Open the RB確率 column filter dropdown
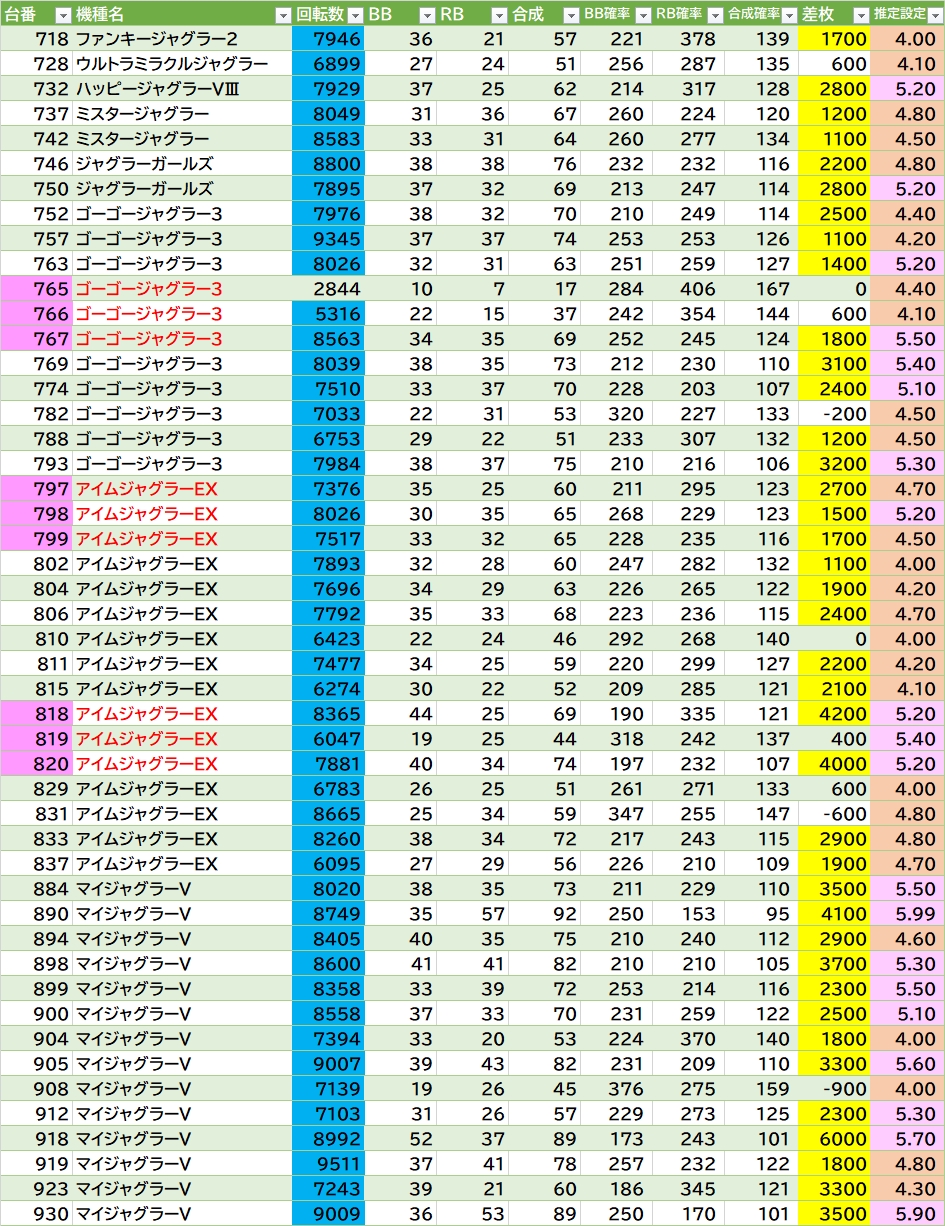945x1226 pixels. coord(715,15)
